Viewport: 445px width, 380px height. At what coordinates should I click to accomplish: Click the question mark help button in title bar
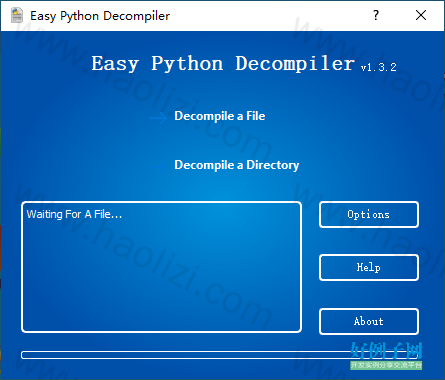(376, 15)
